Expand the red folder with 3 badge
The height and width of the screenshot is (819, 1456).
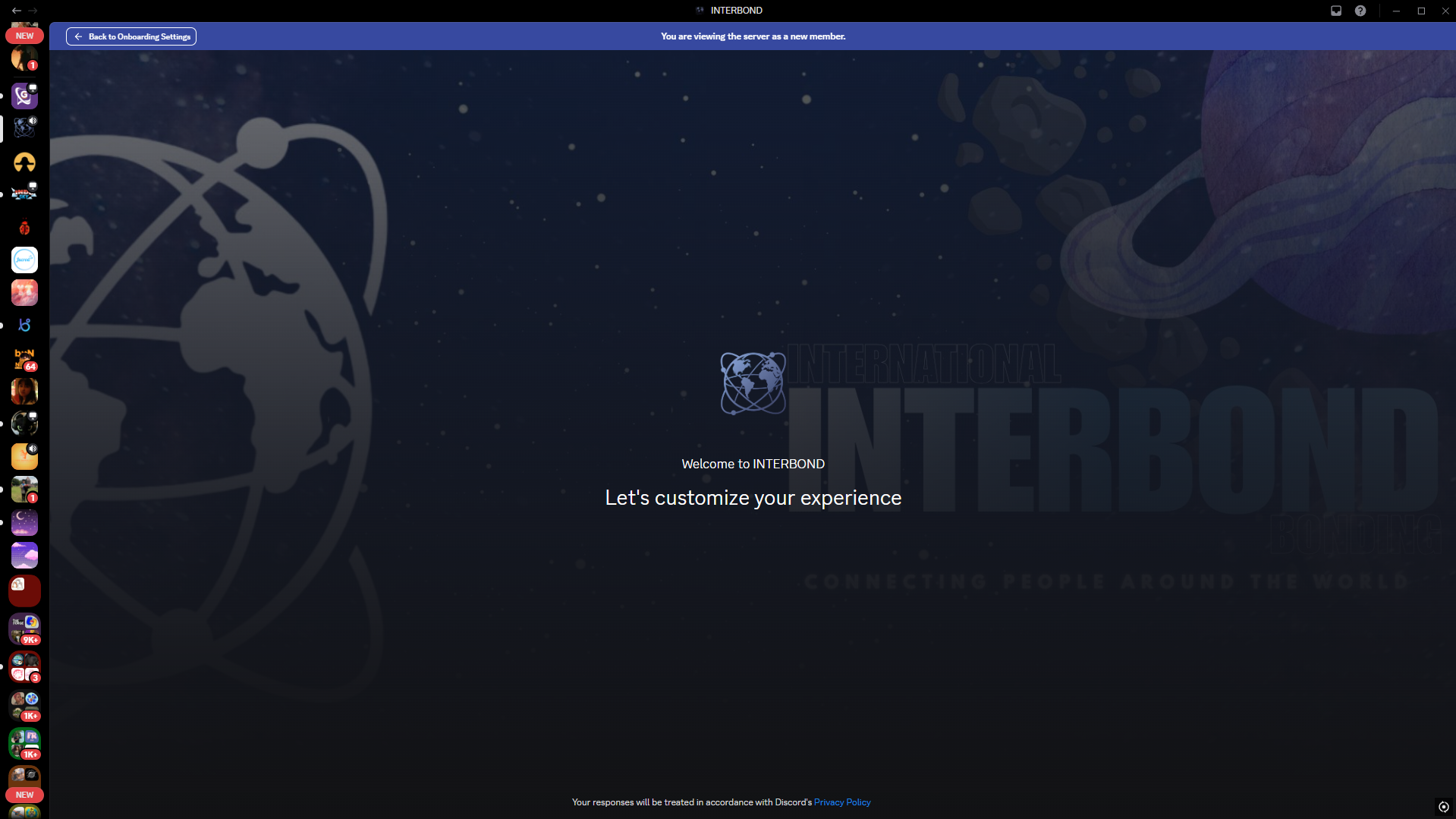click(x=24, y=667)
